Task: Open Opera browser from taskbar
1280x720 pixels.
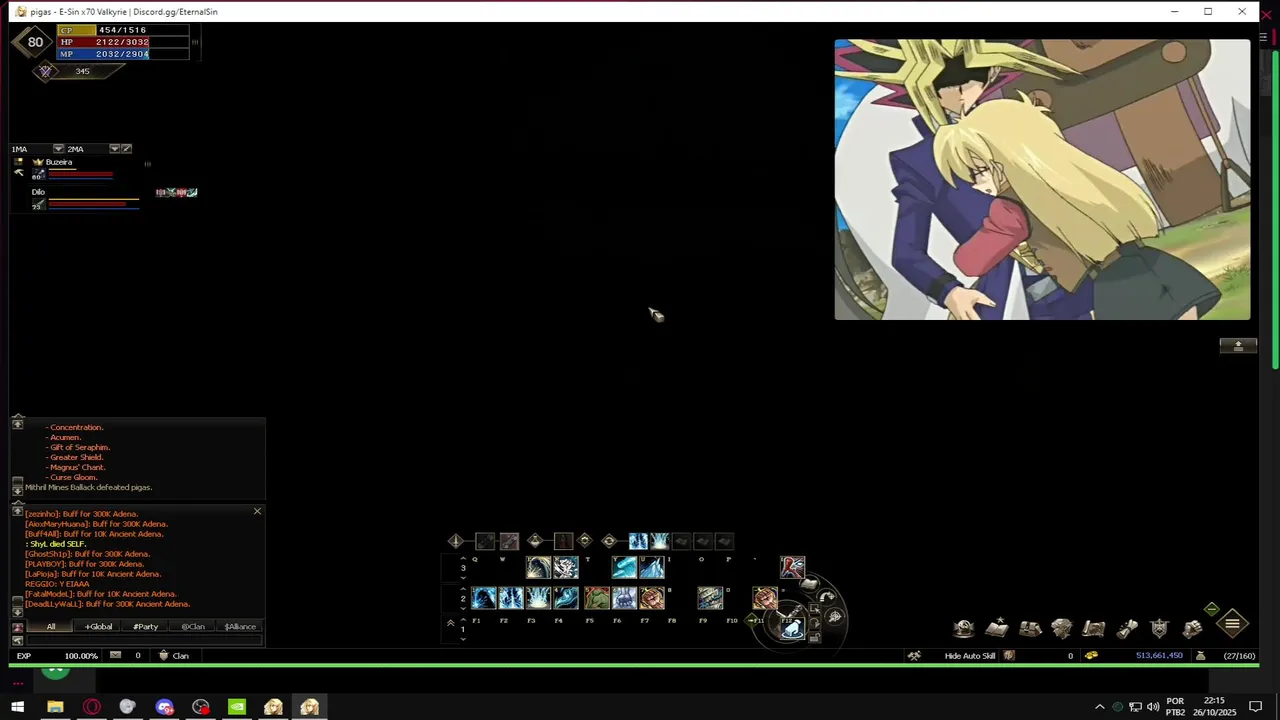Action: tap(92, 707)
